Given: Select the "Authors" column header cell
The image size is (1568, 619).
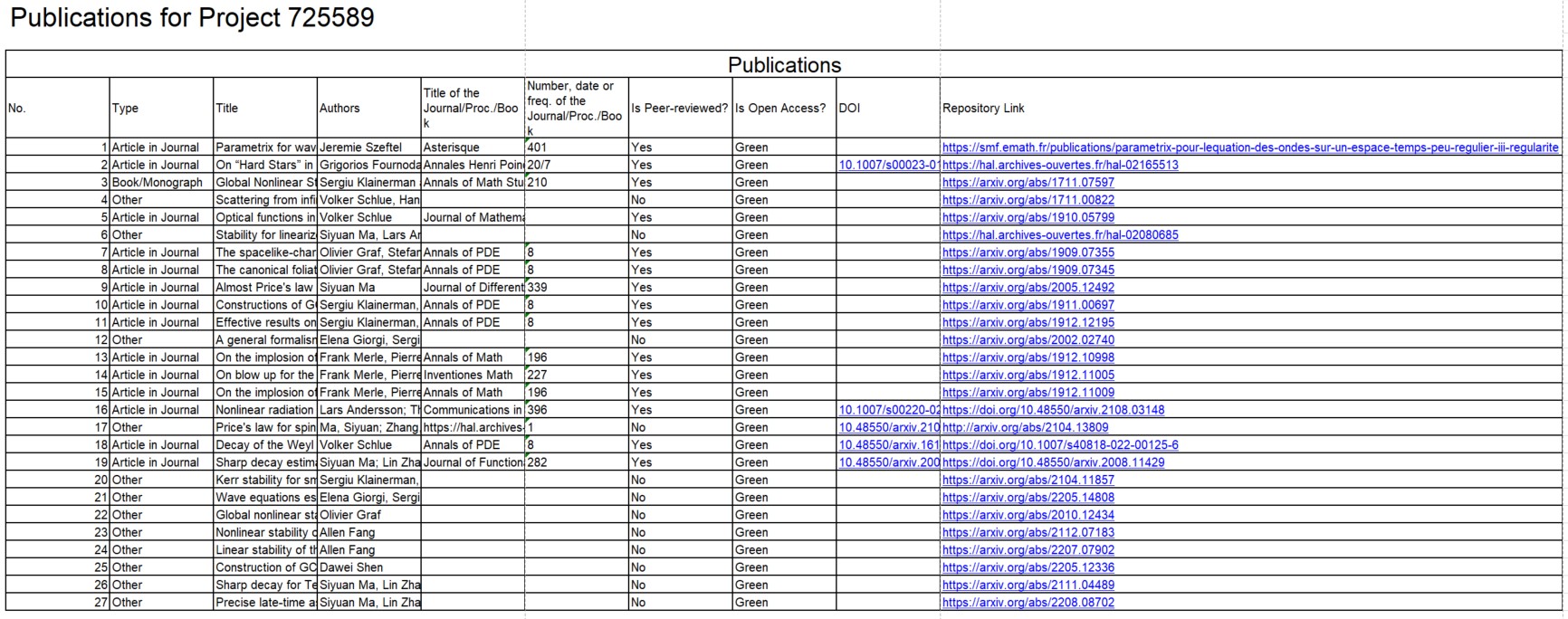Looking at the screenshot, I should [x=339, y=109].
